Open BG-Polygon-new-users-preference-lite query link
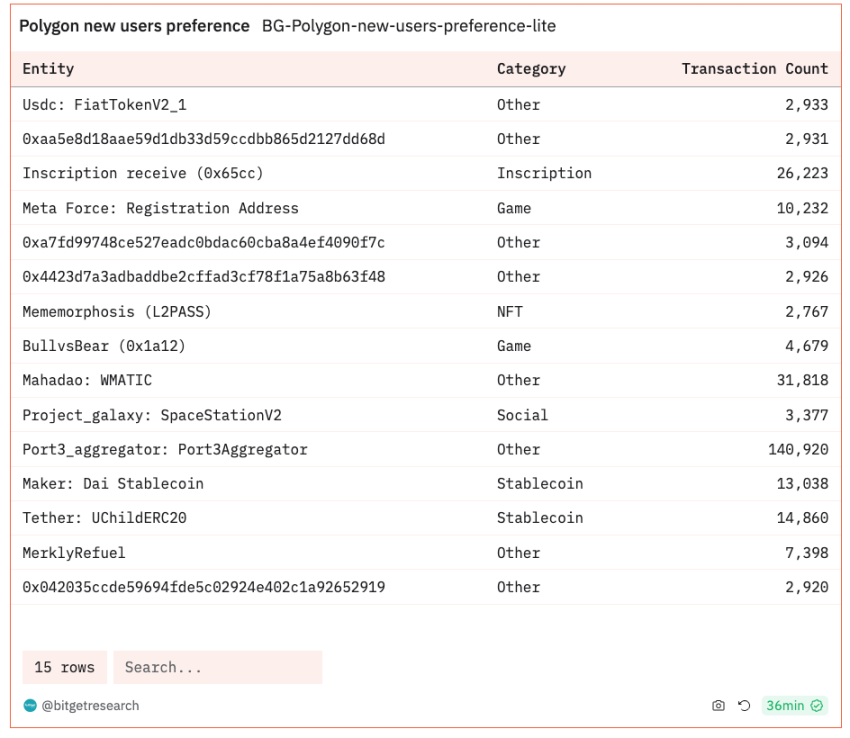850x738 pixels. tap(409, 26)
